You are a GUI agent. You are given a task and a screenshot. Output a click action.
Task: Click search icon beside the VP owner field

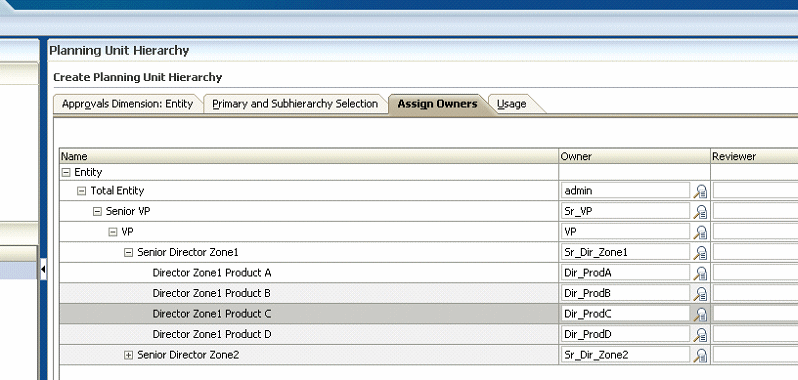pos(700,232)
